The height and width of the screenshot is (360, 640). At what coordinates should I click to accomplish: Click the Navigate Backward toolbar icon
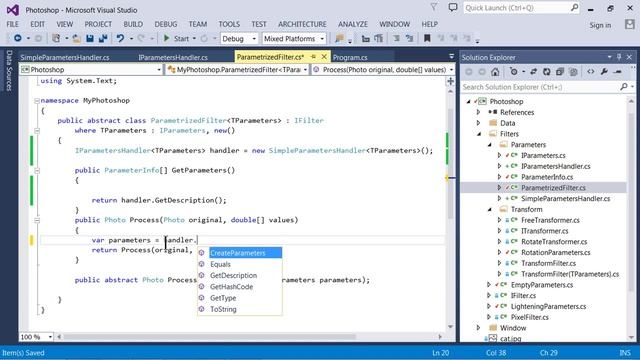coord(18,38)
